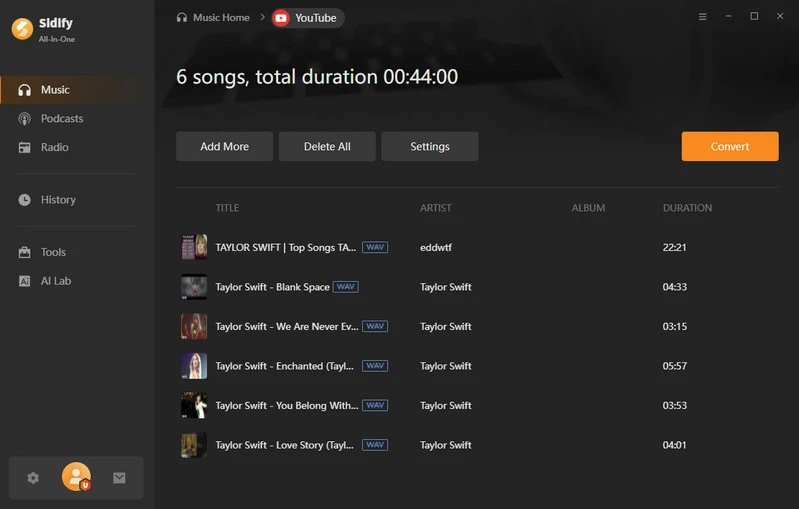Click duration 03:15
The height and width of the screenshot is (509, 799).
tap(675, 327)
